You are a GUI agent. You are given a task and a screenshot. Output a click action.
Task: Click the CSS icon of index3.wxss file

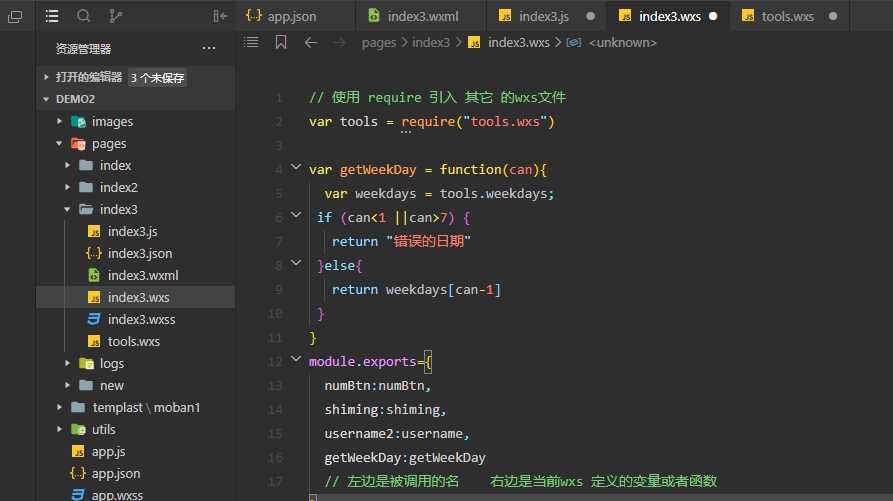(94, 319)
